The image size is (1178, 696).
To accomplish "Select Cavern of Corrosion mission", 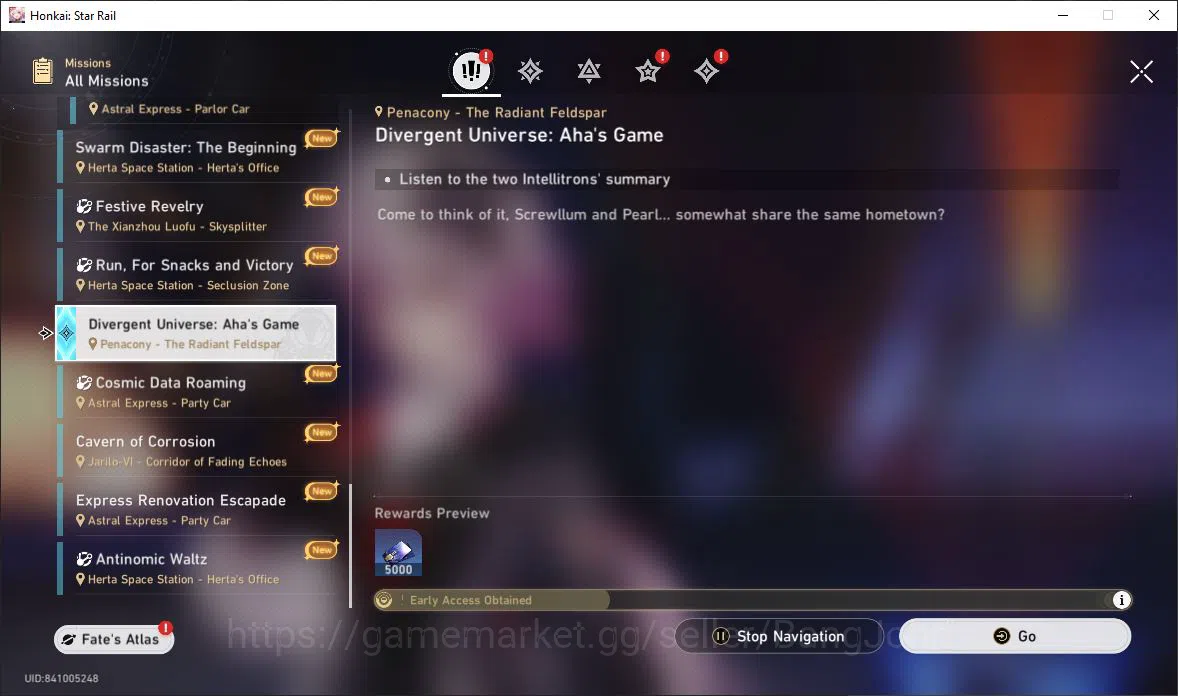I will tap(197, 450).
